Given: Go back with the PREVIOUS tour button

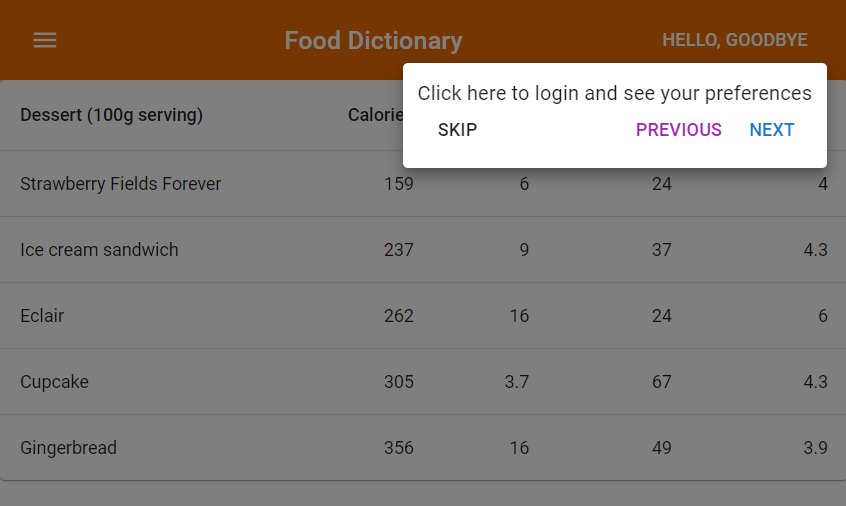Looking at the screenshot, I should click(x=678, y=130).
